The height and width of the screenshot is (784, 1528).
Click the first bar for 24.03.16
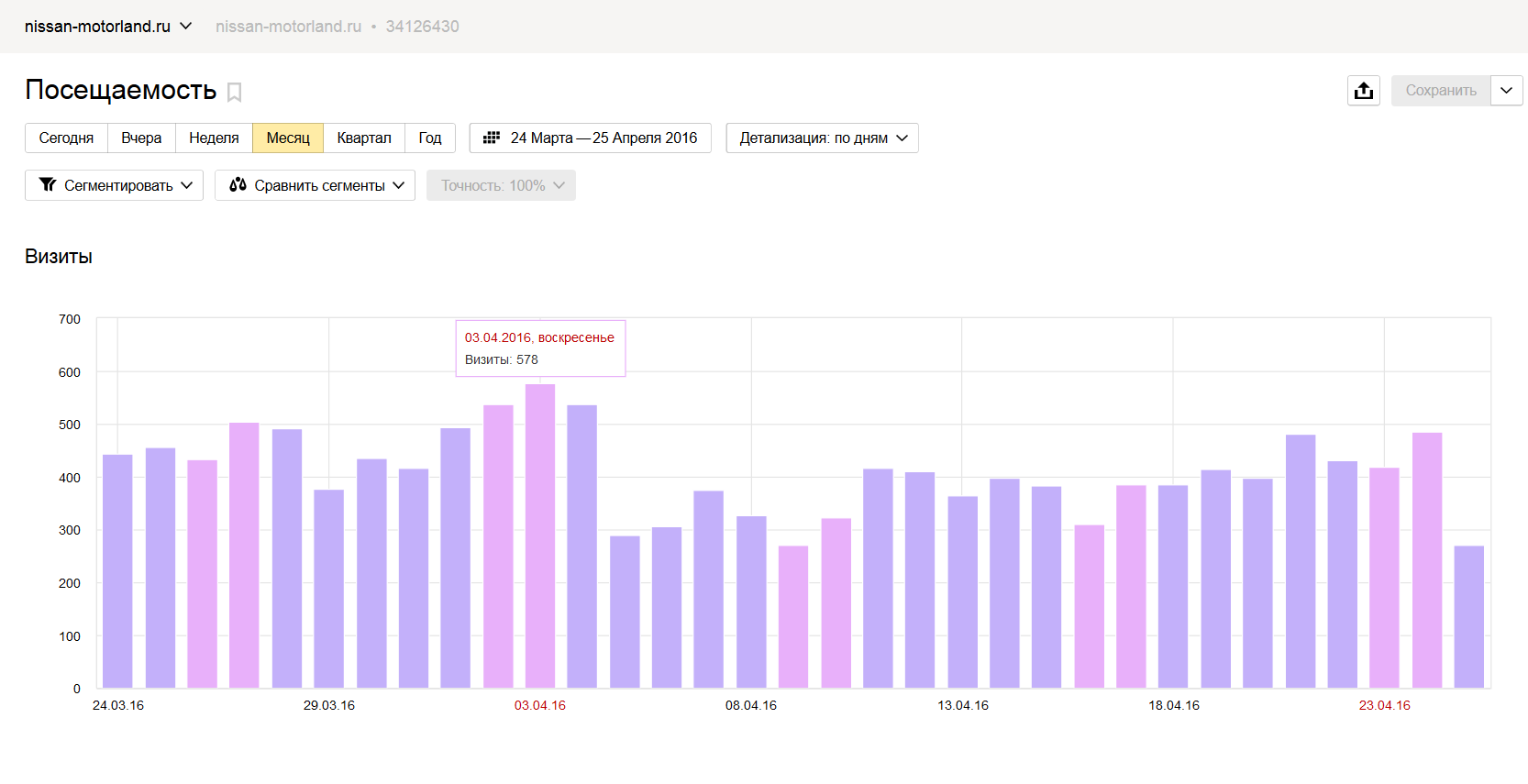pyautogui.click(x=117, y=571)
